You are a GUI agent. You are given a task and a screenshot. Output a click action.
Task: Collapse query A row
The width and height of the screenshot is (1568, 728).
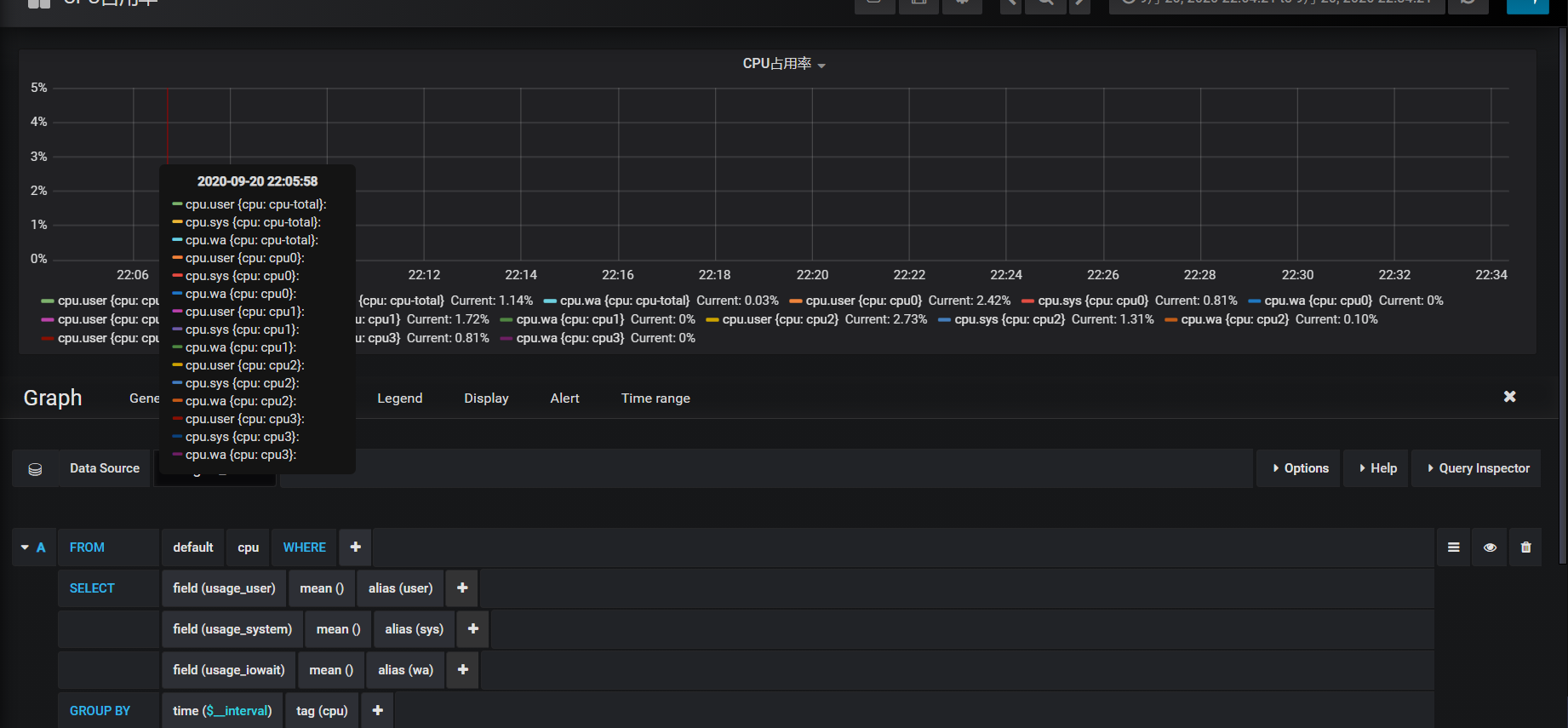pos(26,547)
